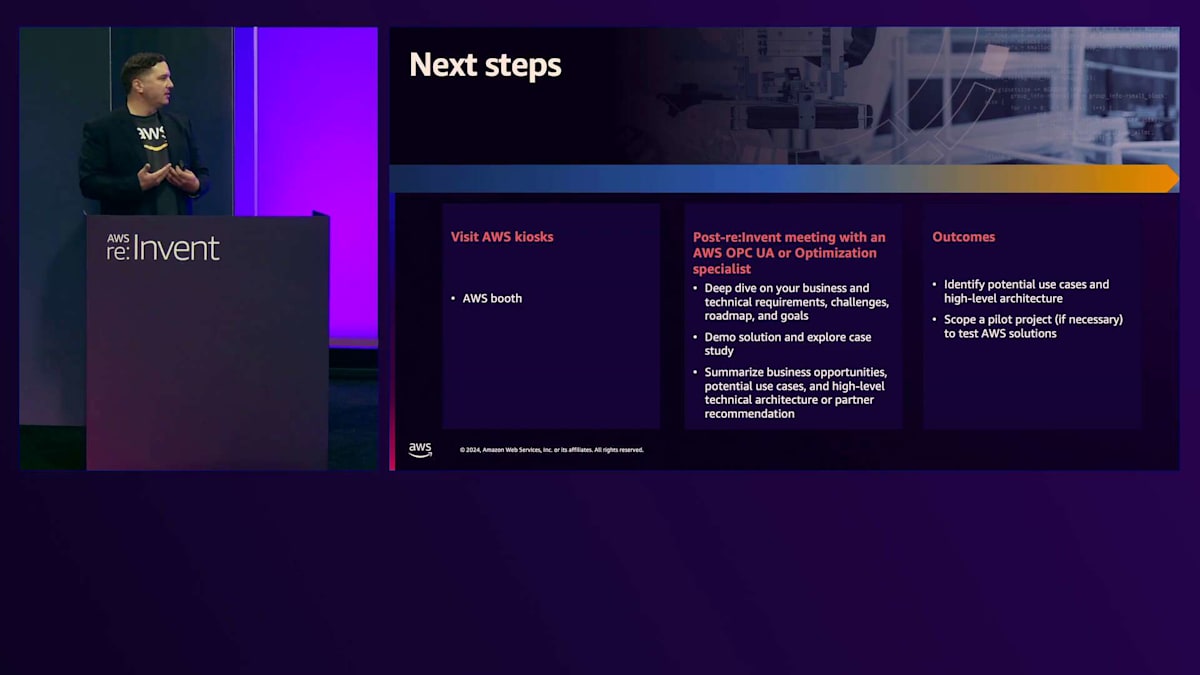This screenshot has height=675, width=1200.
Task: Click the AWS re:Invent logo on podium
Action: 163,247
